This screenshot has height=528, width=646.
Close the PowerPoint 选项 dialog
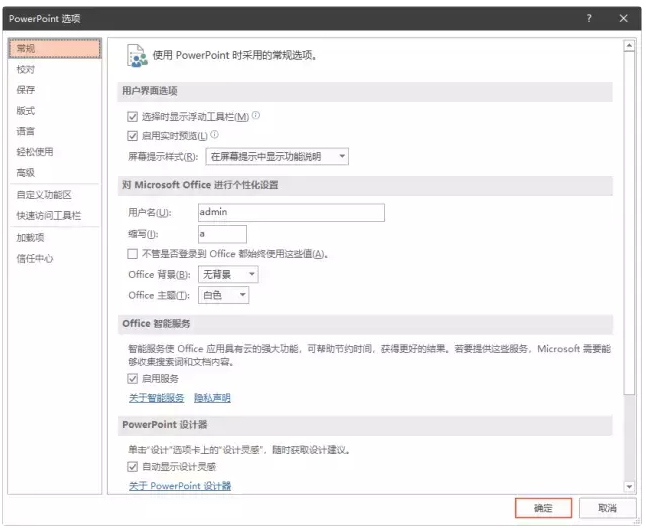click(x=623, y=18)
